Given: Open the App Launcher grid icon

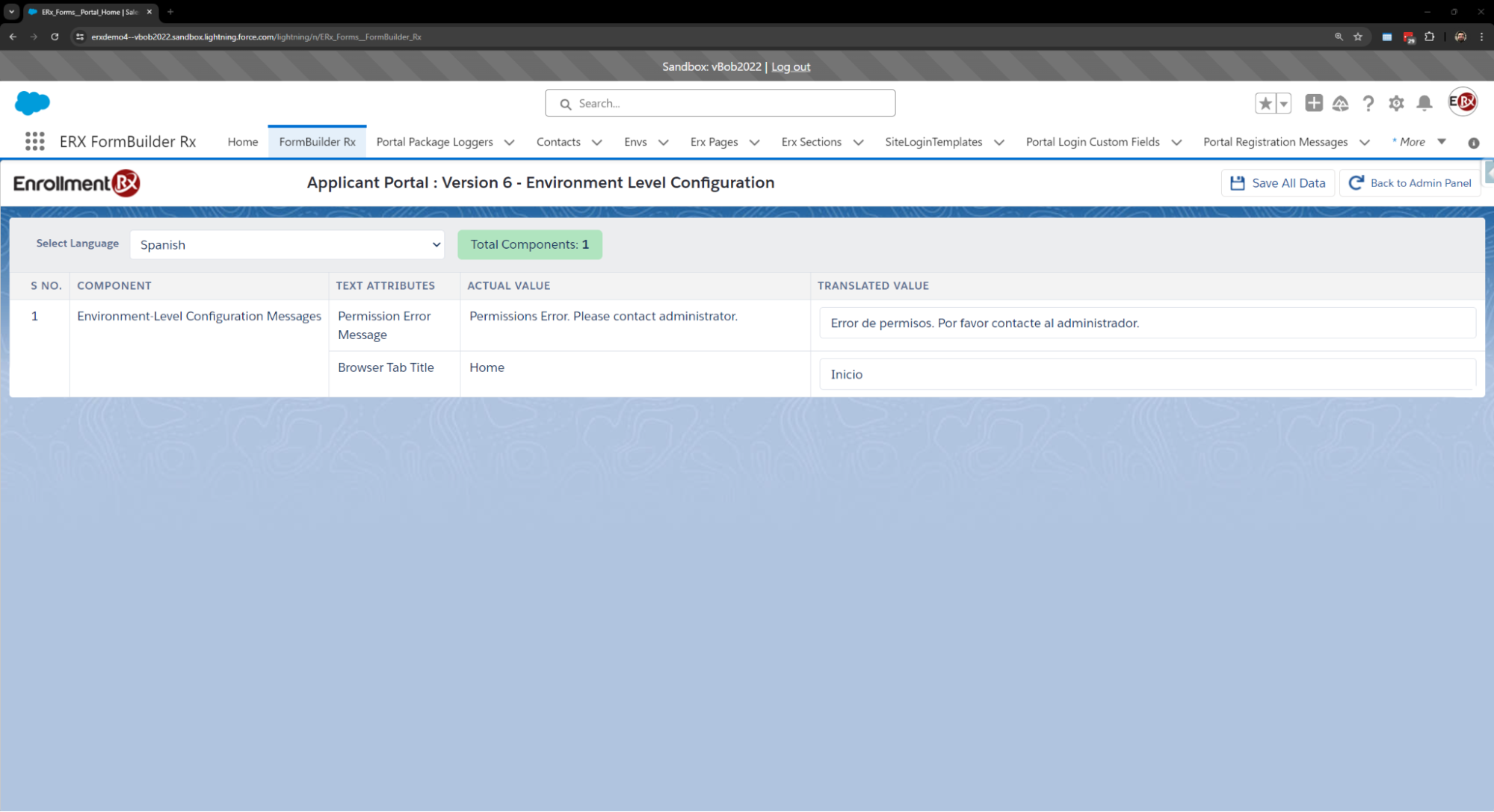Looking at the screenshot, I should click(x=34, y=142).
